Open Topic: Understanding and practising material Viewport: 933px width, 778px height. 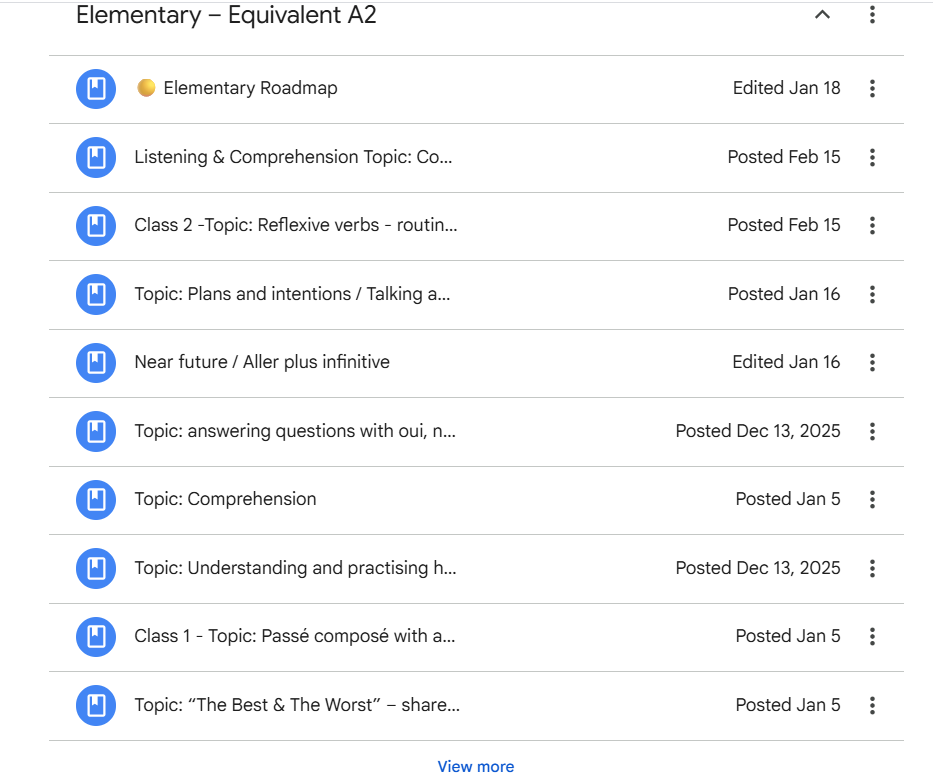295,568
